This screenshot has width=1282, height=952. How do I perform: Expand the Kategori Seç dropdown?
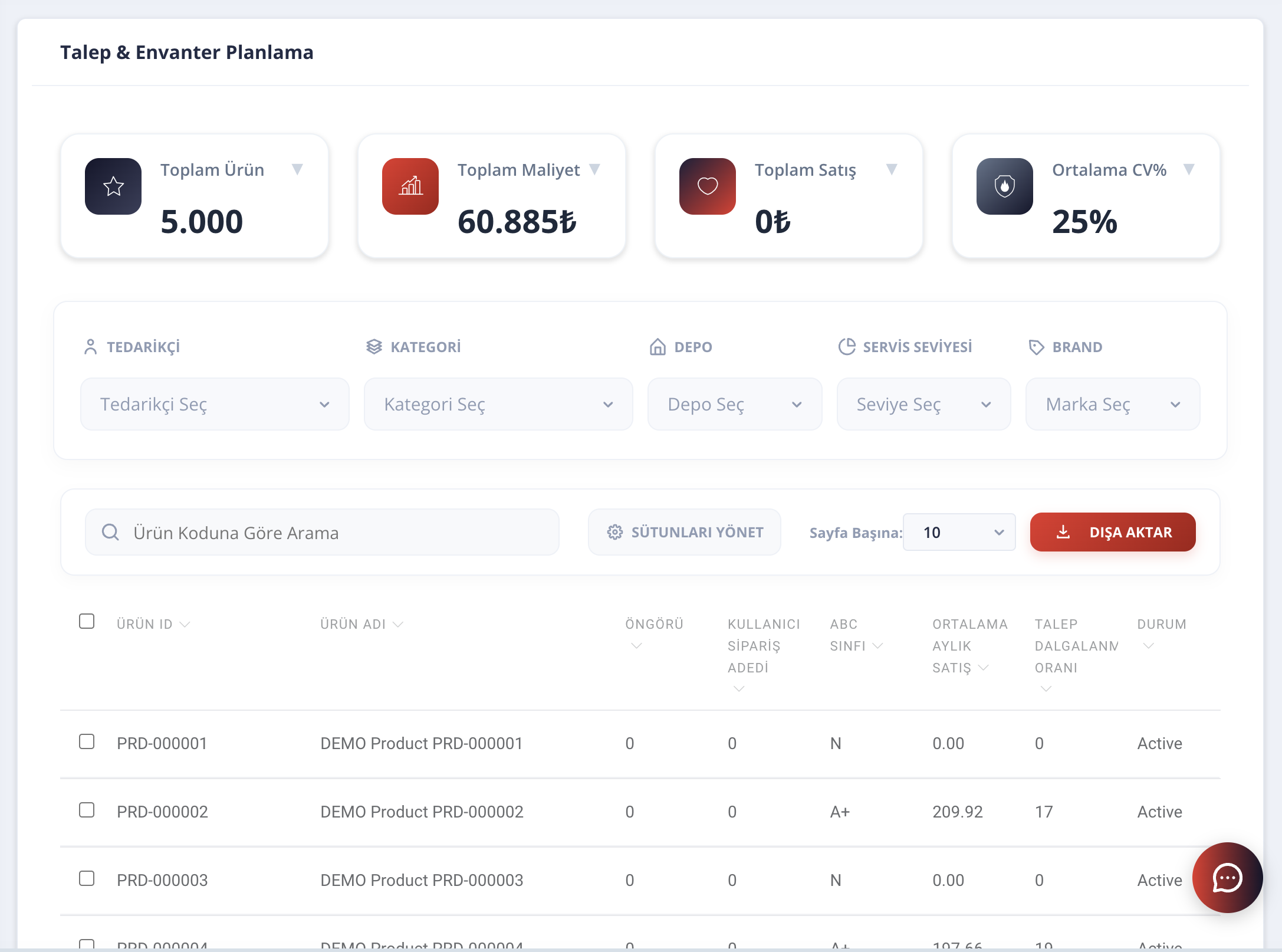[x=498, y=405]
